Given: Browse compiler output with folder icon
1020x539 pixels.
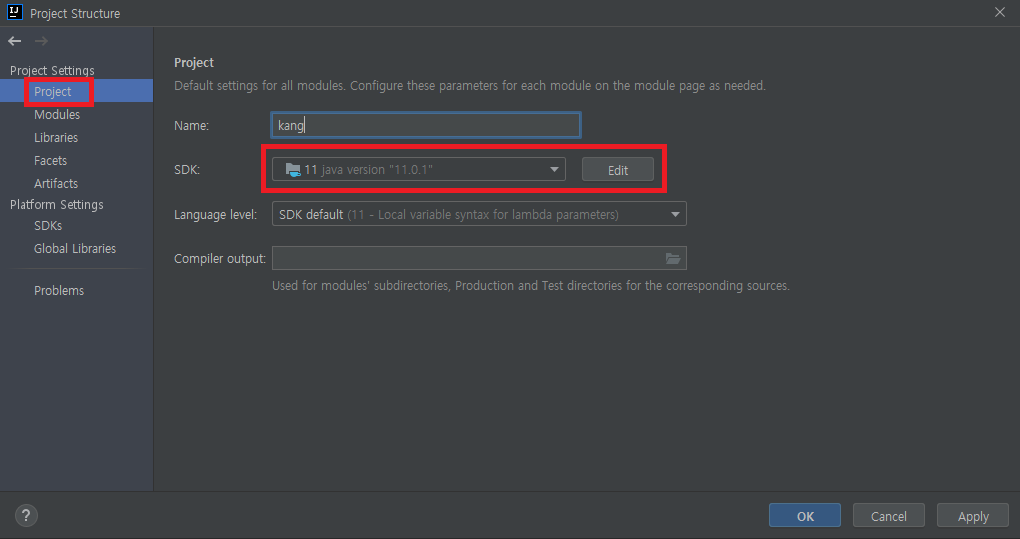Looking at the screenshot, I should (673, 258).
